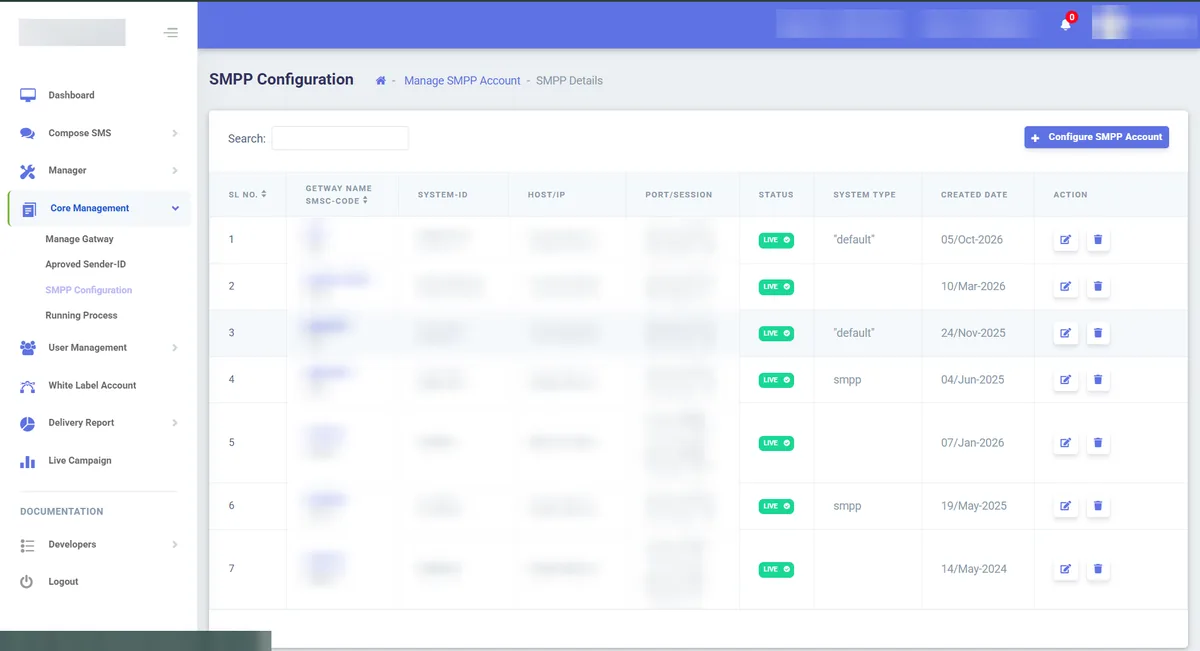Click the Dashboard menu label
Screen dimensions: 1200x651
pyautogui.click(x=71, y=95)
